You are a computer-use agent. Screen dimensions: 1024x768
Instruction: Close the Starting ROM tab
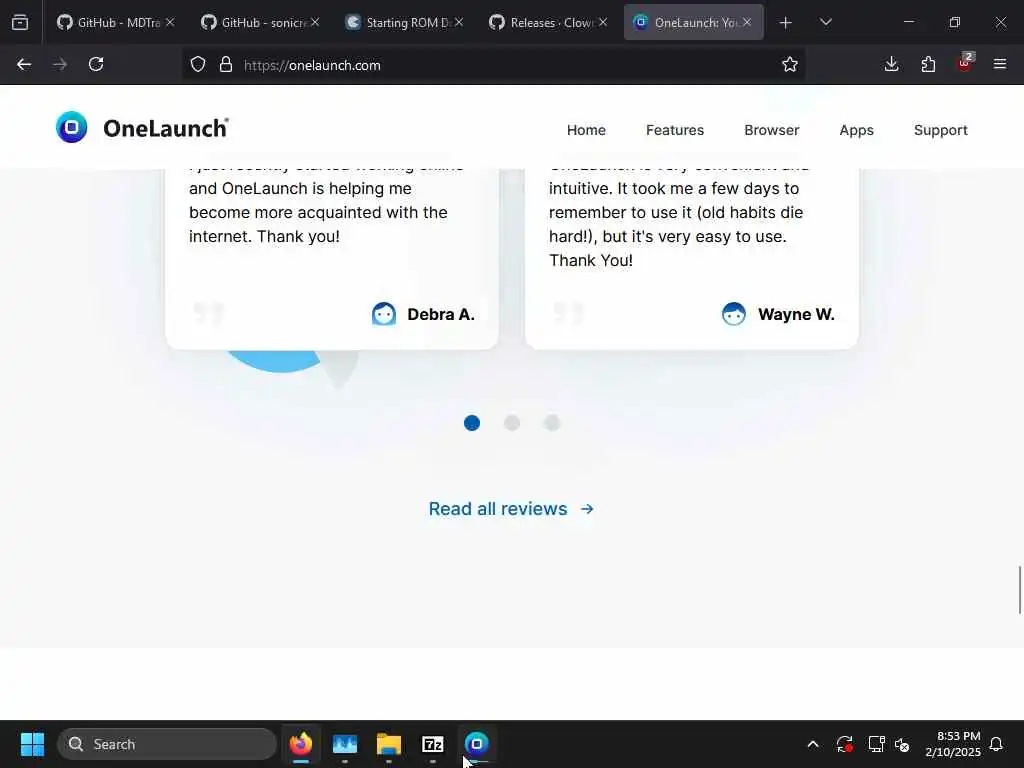[459, 22]
